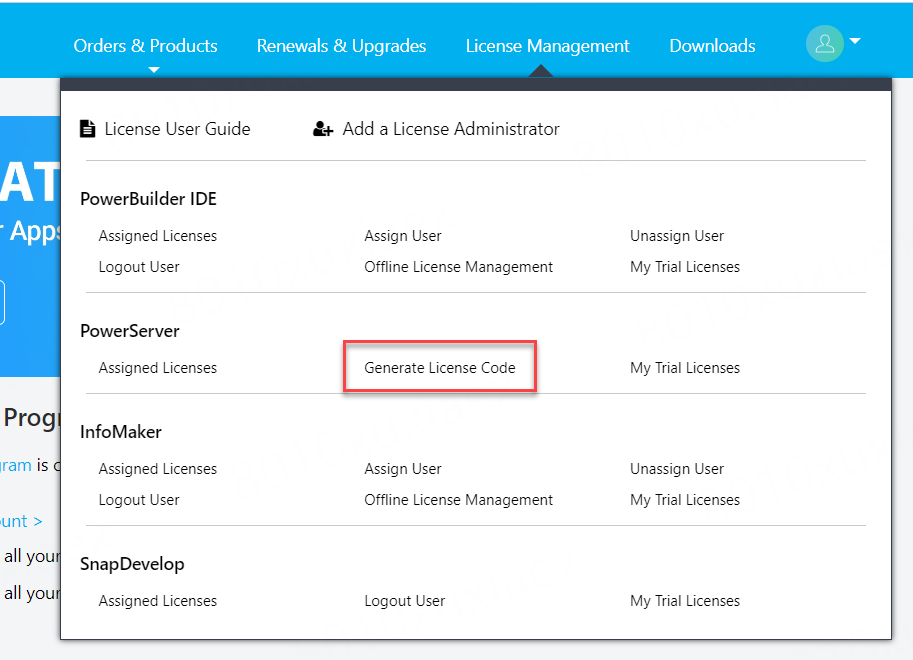Open PowerBuilder IDE Offline License Management
This screenshot has width=913, height=660.
pos(458,267)
